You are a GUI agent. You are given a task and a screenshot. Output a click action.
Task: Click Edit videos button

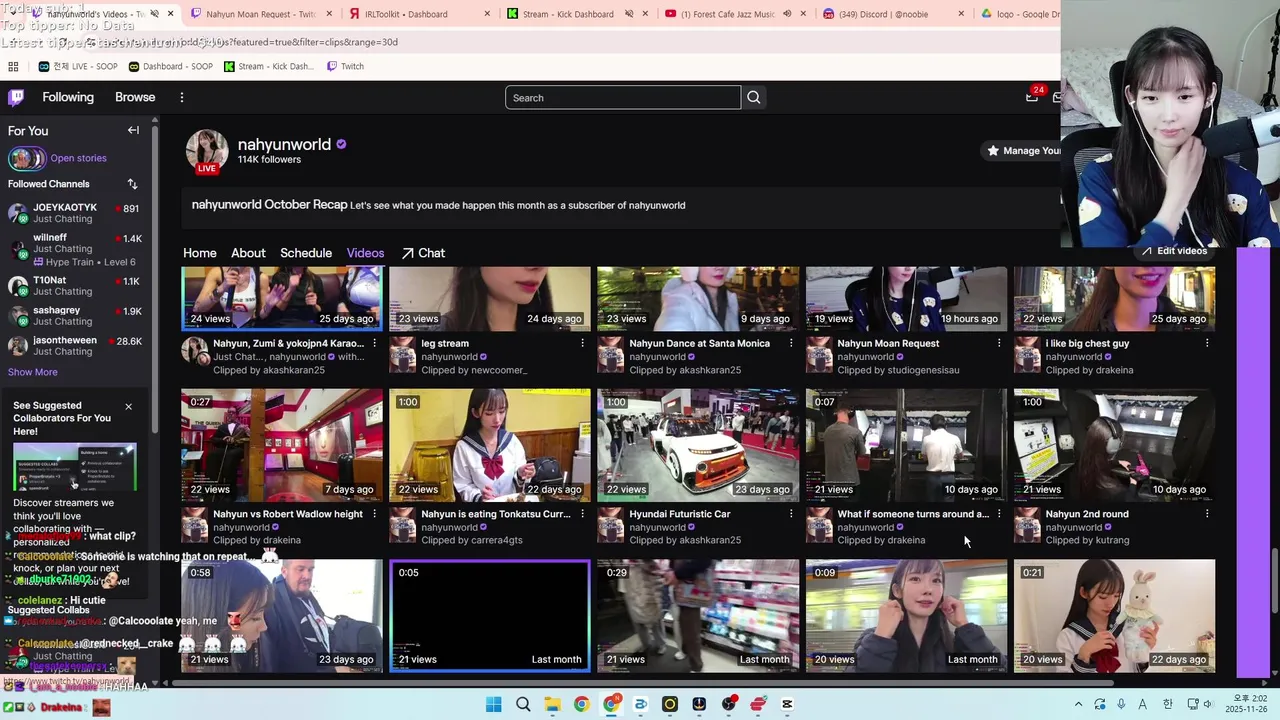point(1174,250)
